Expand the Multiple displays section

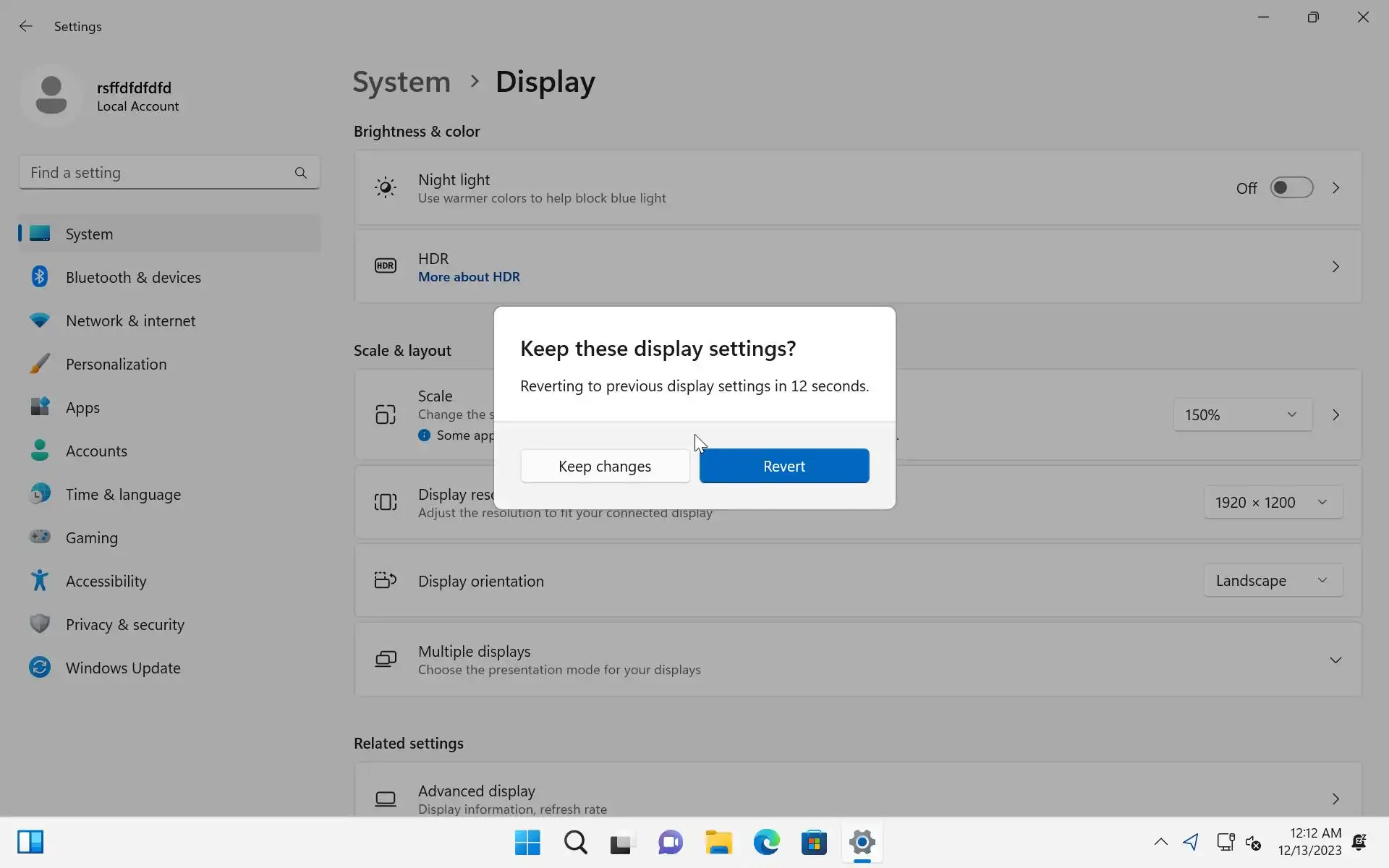[x=1335, y=660]
